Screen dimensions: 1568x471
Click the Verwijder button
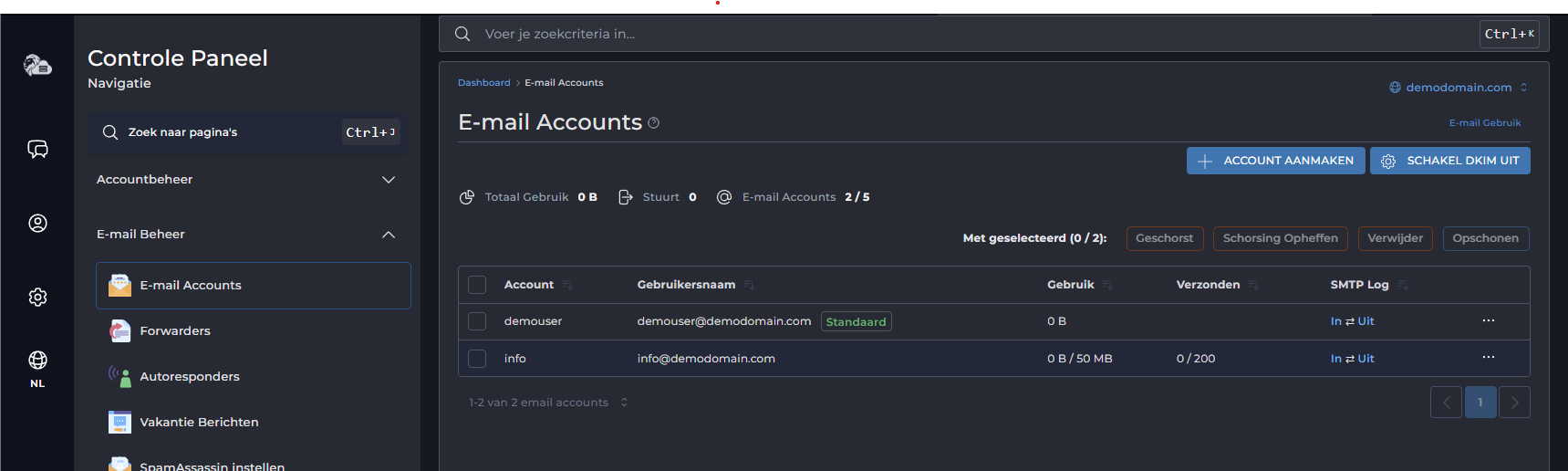1396,238
